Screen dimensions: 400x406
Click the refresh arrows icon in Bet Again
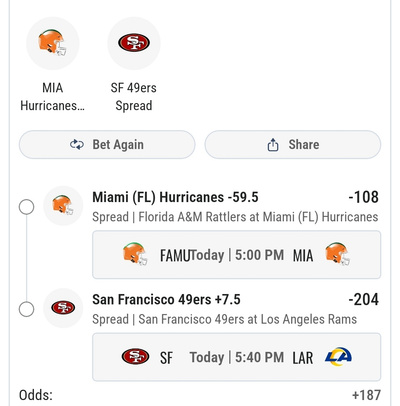[x=77, y=145]
